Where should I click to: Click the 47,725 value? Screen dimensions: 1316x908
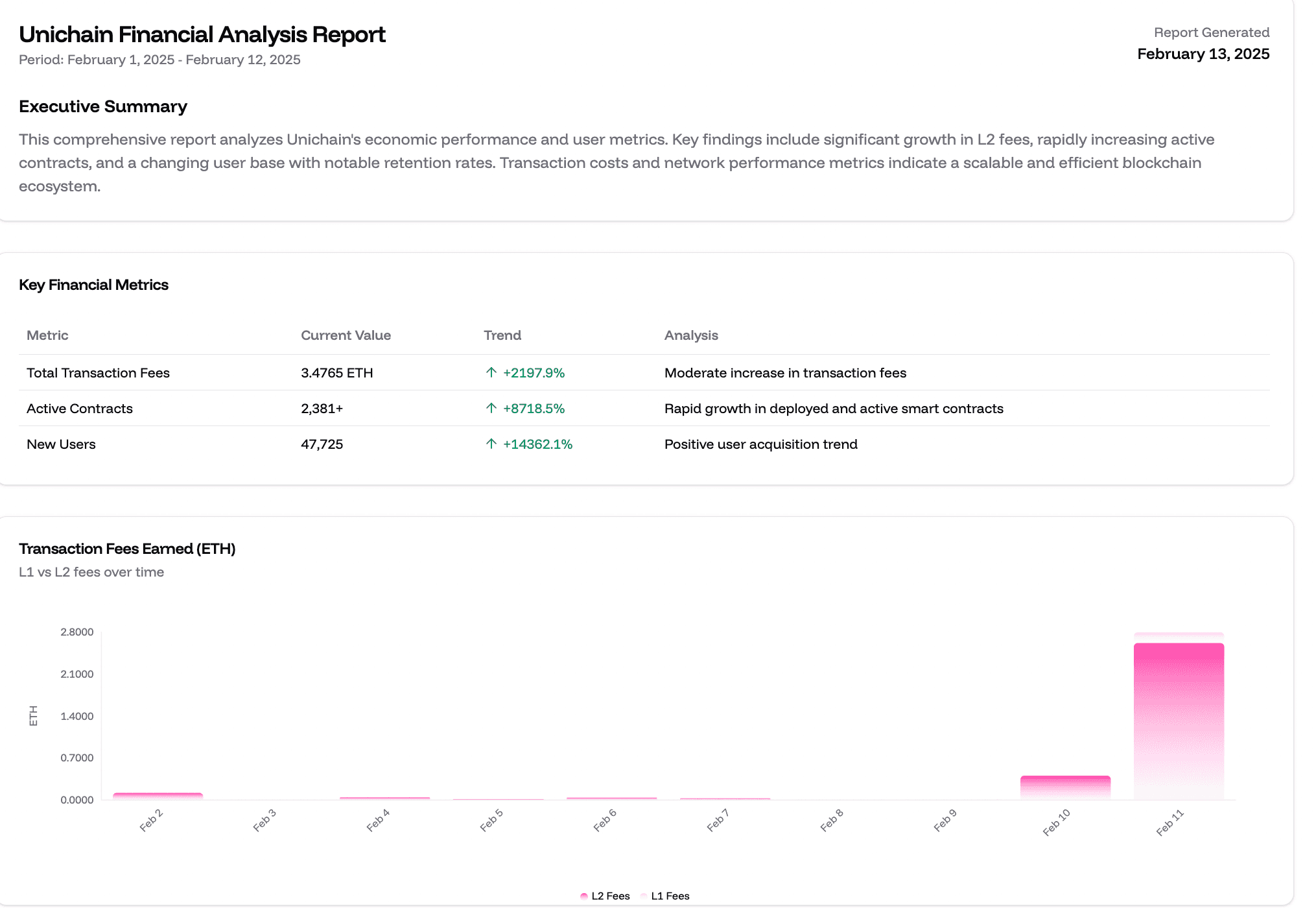[322, 444]
